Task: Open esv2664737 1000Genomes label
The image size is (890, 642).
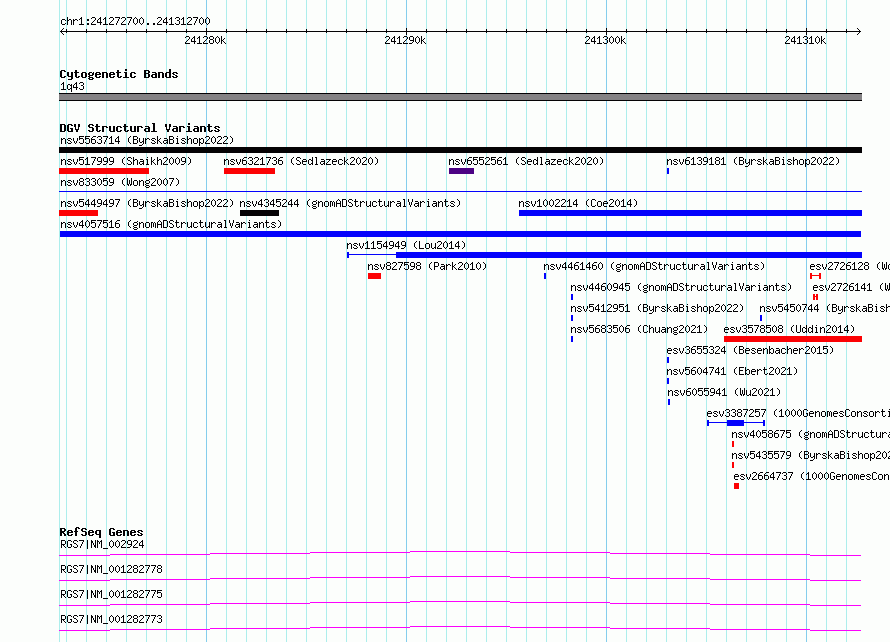Action: (x=812, y=476)
